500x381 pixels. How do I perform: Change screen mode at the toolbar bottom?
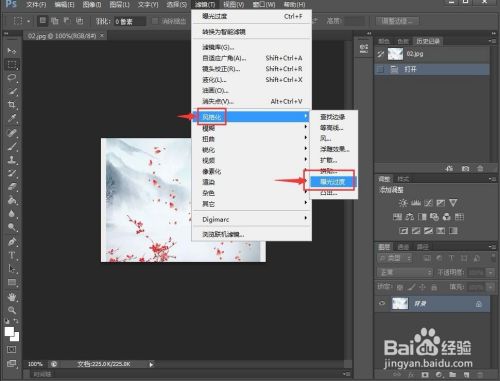(12, 364)
